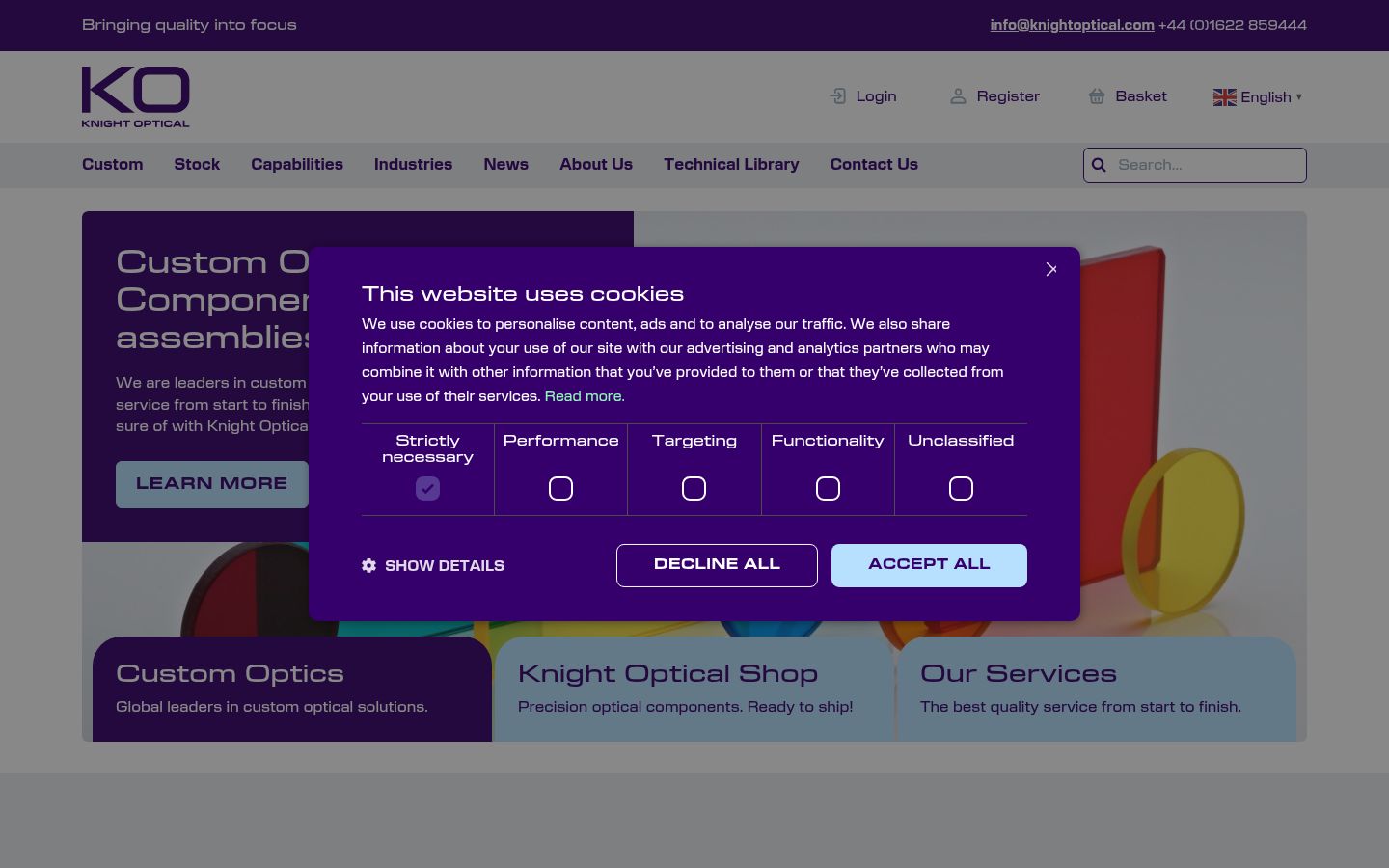
Task: Focus the Search input field
Action: coord(1195,165)
